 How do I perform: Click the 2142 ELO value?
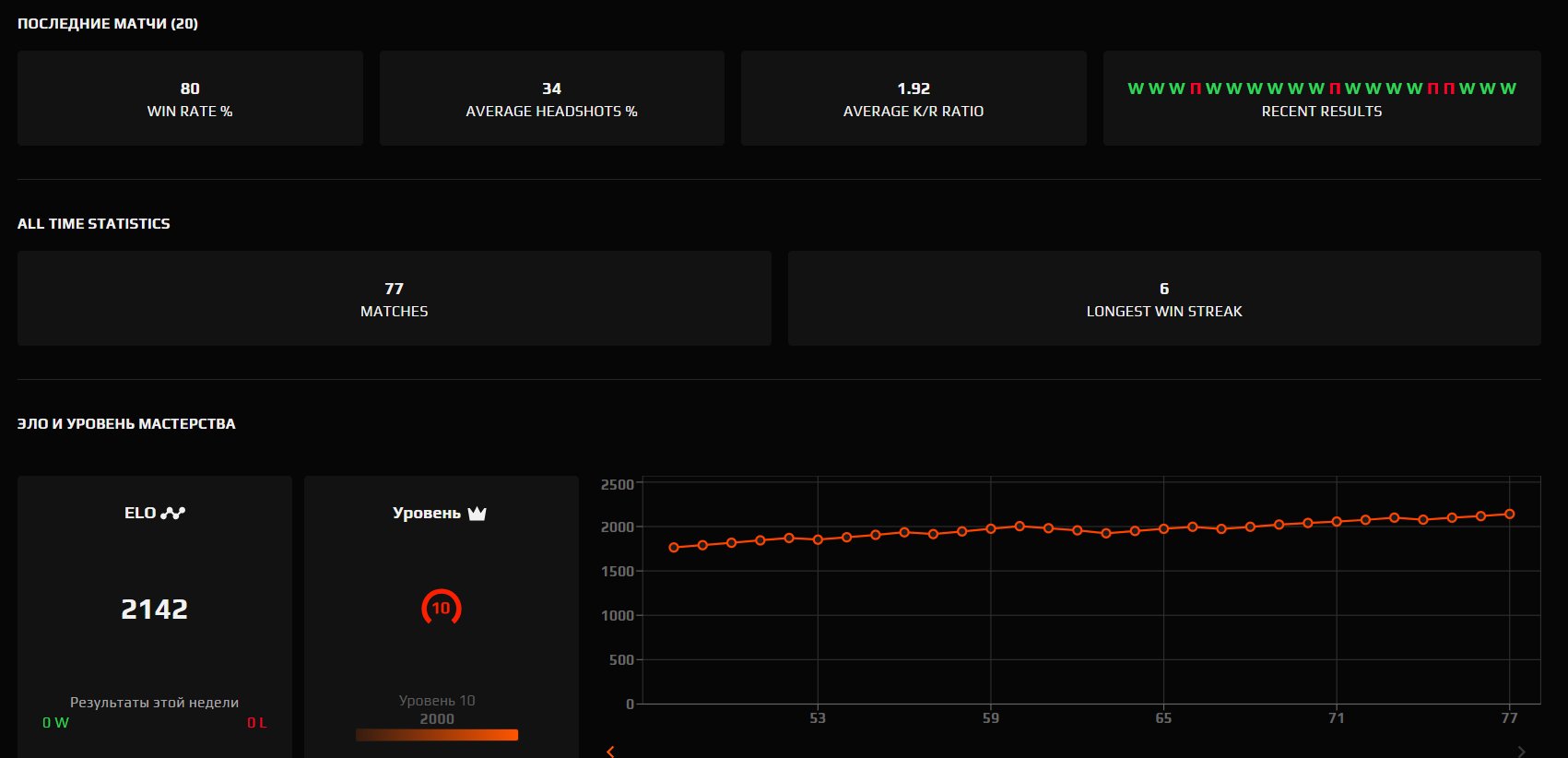[155, 609]
